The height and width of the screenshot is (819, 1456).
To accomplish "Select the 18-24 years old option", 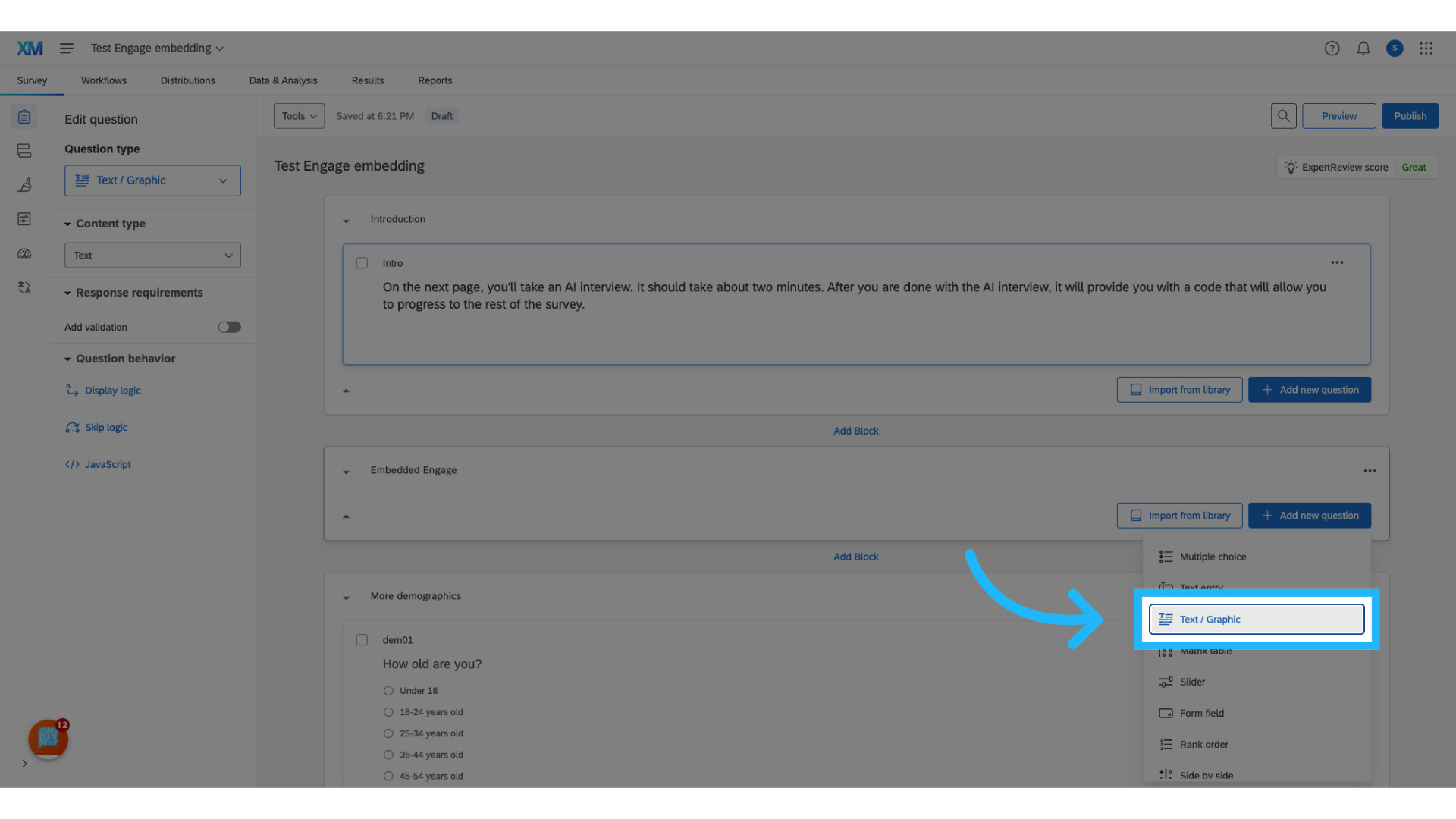I will pyautogui.click(x=388, y=712).
